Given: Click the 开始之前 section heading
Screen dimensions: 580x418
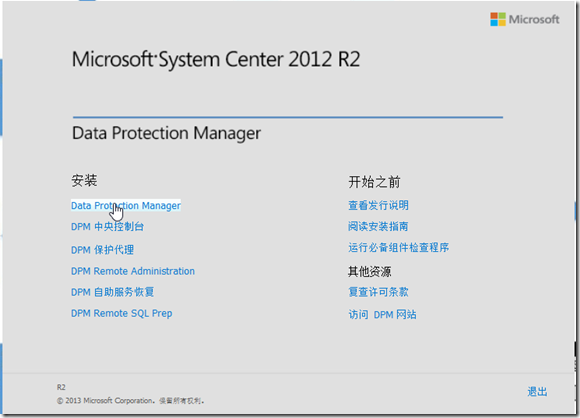Looking at the screenshot, I should click(374, 182).
